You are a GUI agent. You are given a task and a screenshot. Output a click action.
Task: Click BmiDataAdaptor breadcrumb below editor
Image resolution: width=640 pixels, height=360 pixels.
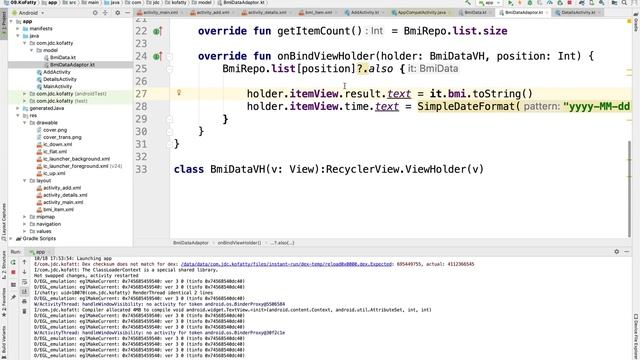pyautogui.click(x=191, y=243)
